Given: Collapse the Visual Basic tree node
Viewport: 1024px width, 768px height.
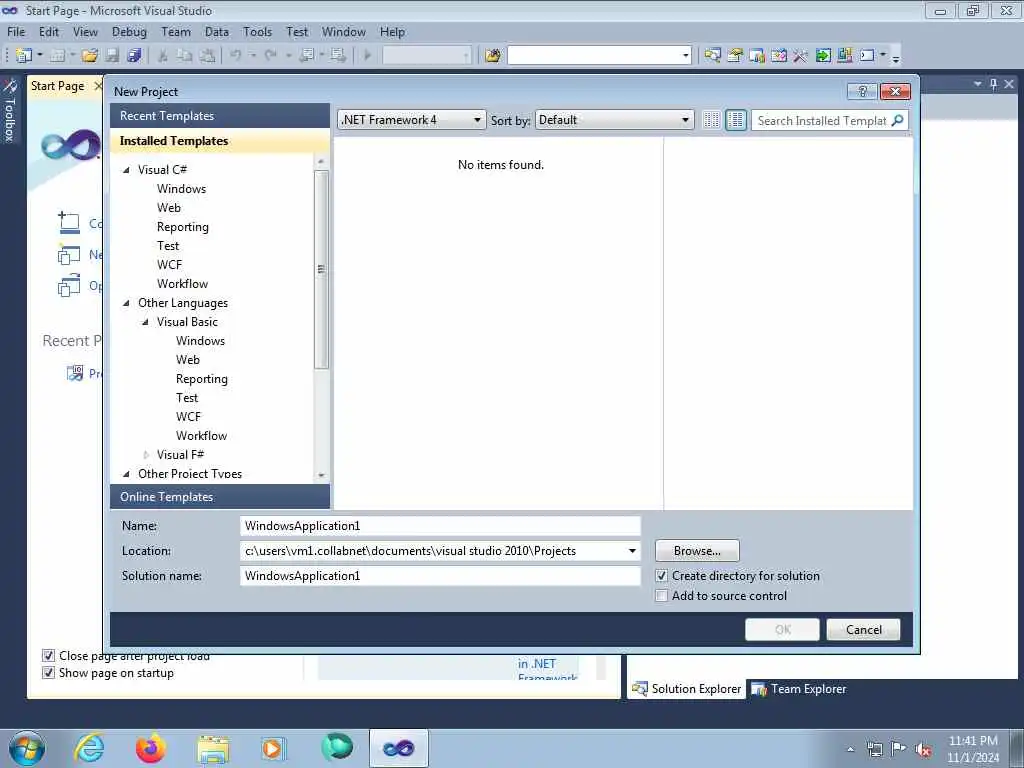Looking at the screenshot, I should tap(146, 322).
